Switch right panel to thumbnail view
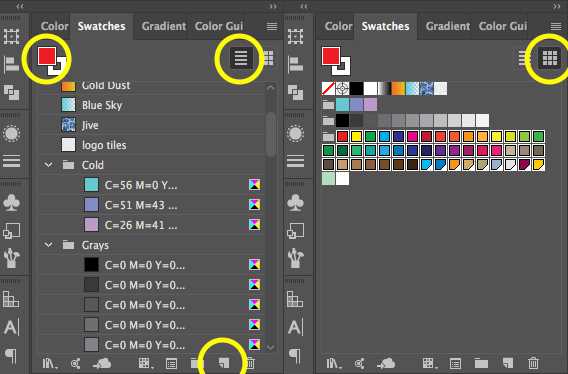This screenshot has width=568, height=374. coord(549,58)
